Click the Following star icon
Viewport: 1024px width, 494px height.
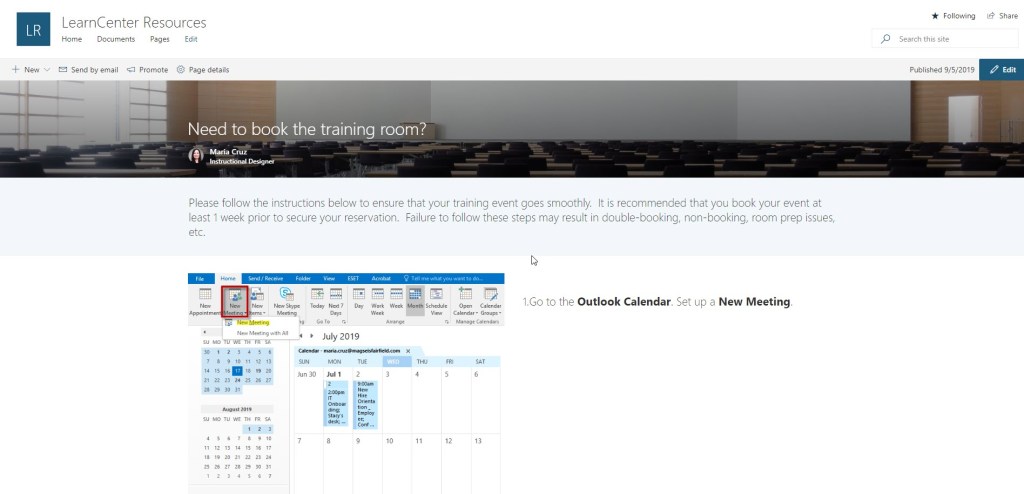point(935,16)
